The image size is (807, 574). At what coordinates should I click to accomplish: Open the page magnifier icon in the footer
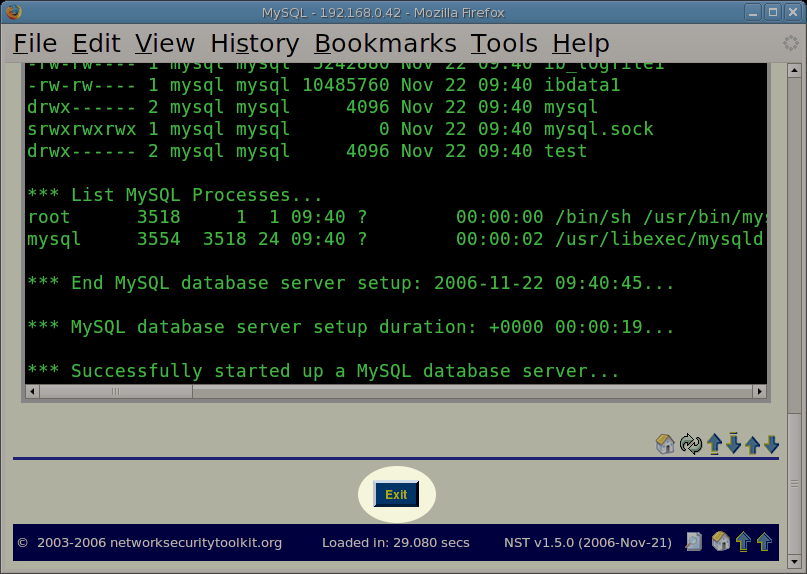pos(693,542)
